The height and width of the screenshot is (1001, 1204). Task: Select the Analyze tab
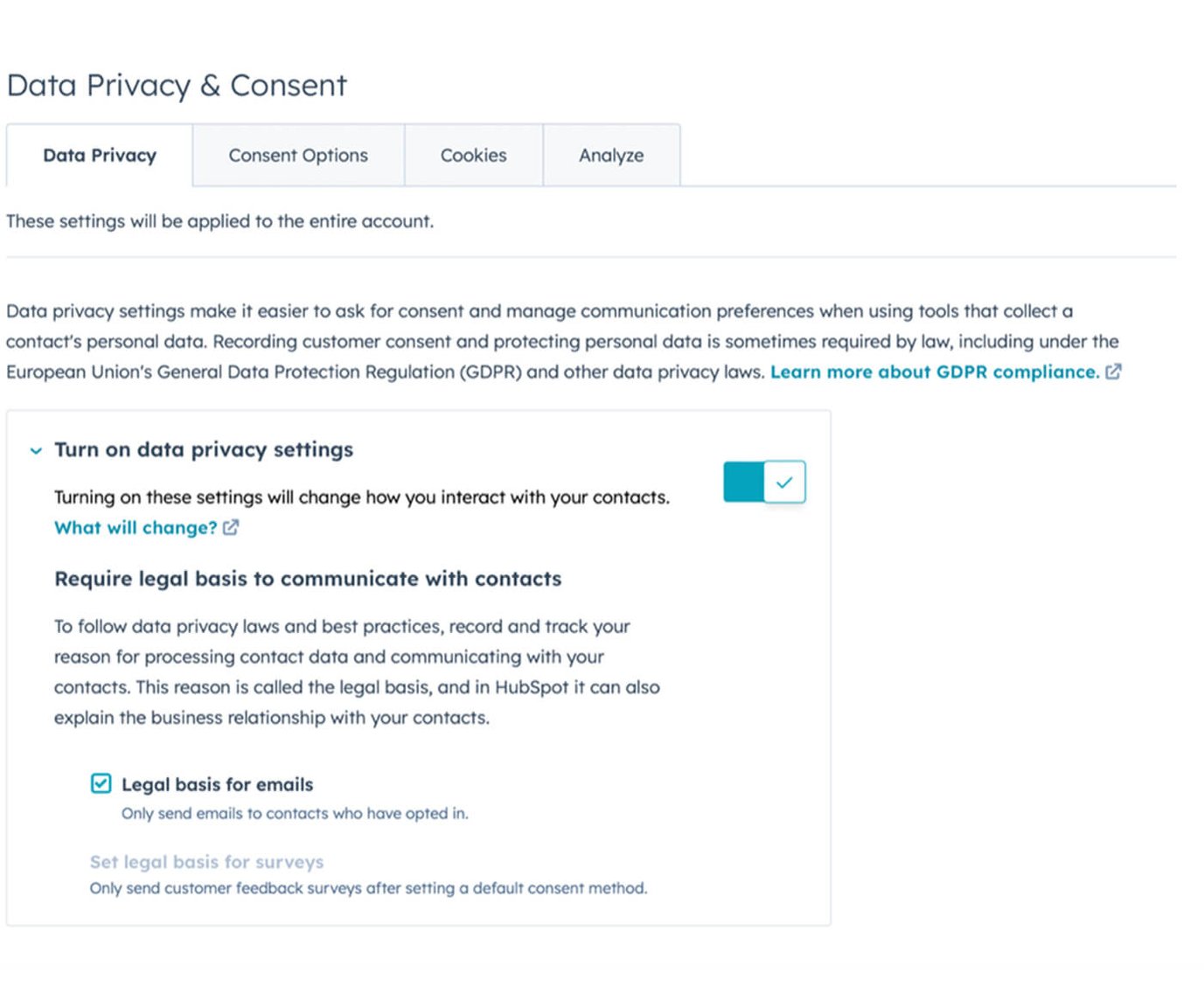pyautogui.click(x=610, y=155)
